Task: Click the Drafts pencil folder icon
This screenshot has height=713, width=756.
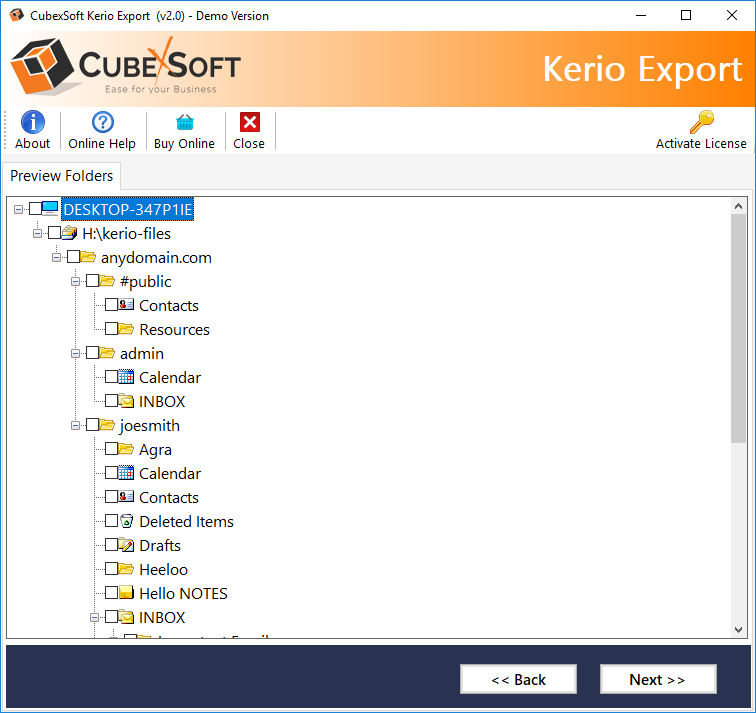Action: [x=126, y=545]
